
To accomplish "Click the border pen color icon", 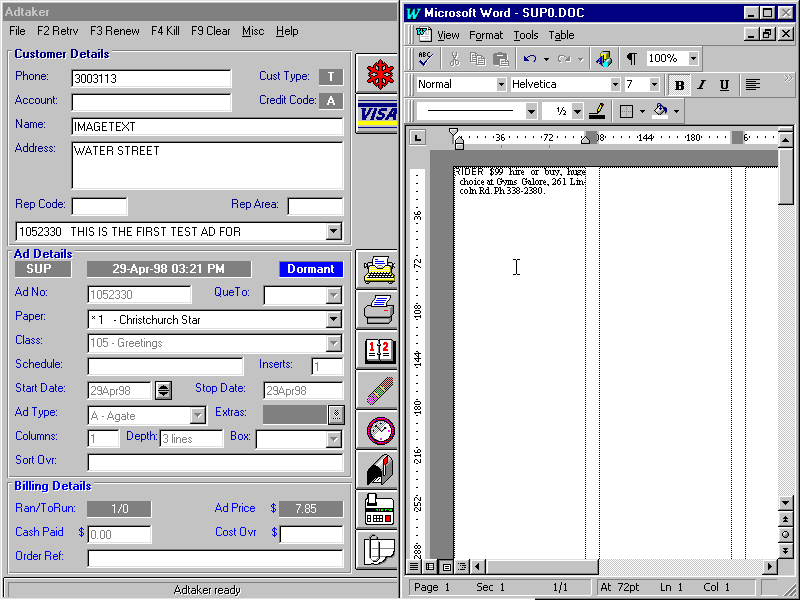I will click(x=596, y=111).
